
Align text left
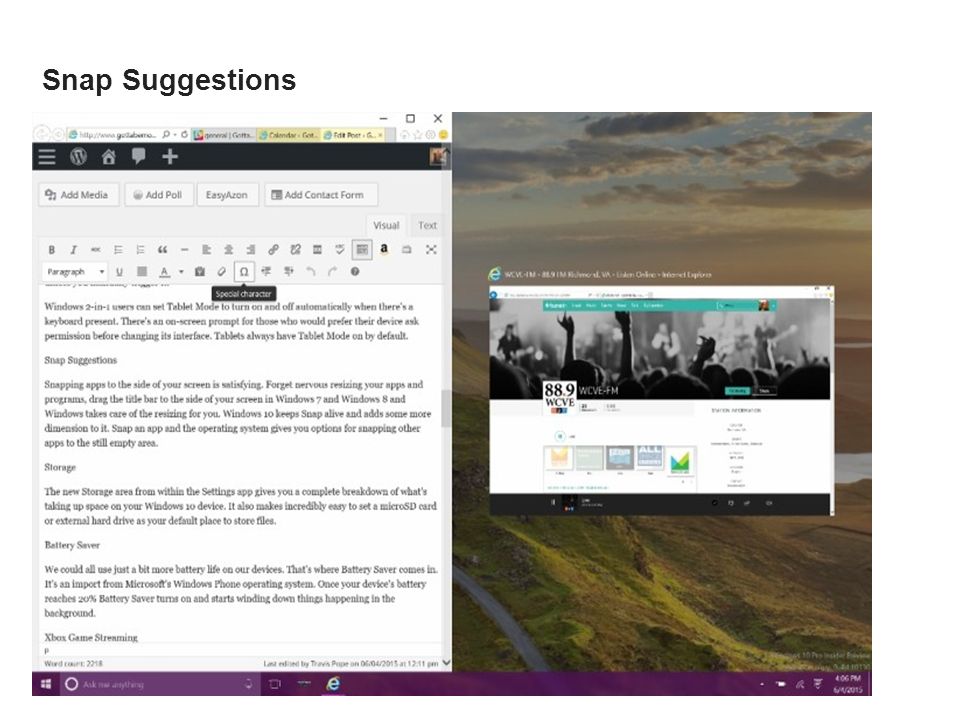206,250
